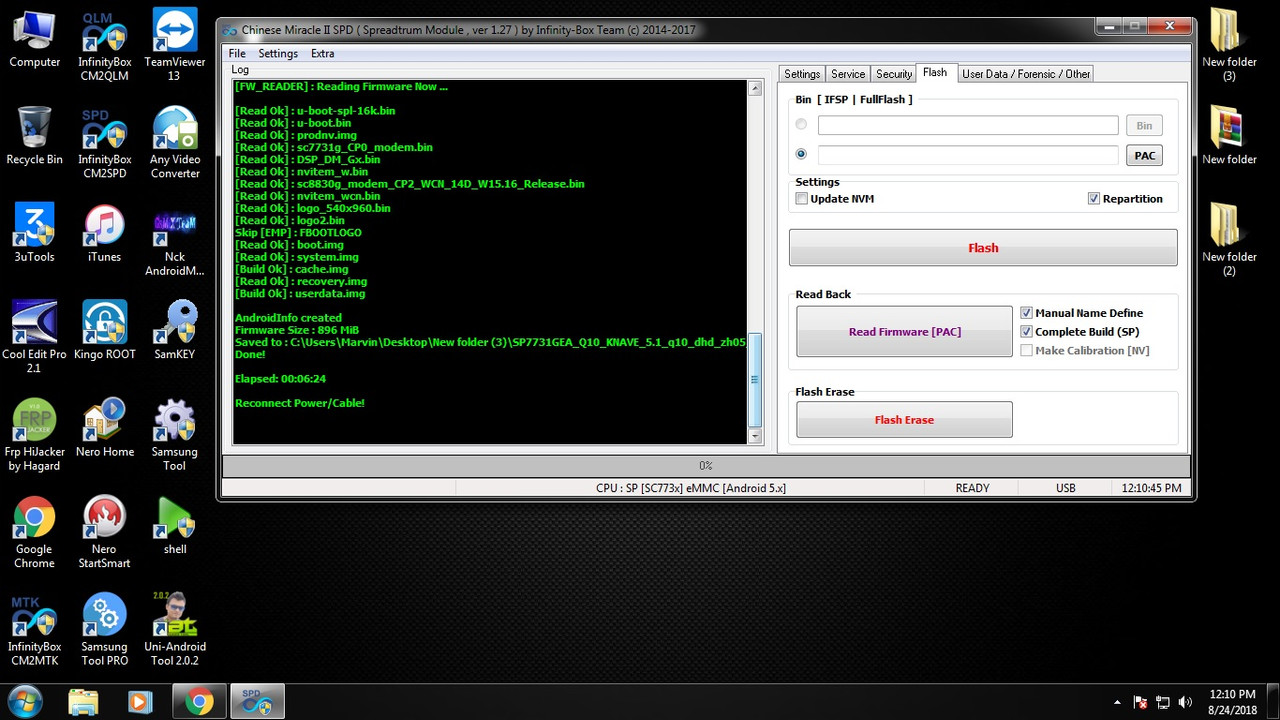Click 'Firmware Size : 896 MiB' log line
This screenshot has height=720, width=1280.
(296, 330)
